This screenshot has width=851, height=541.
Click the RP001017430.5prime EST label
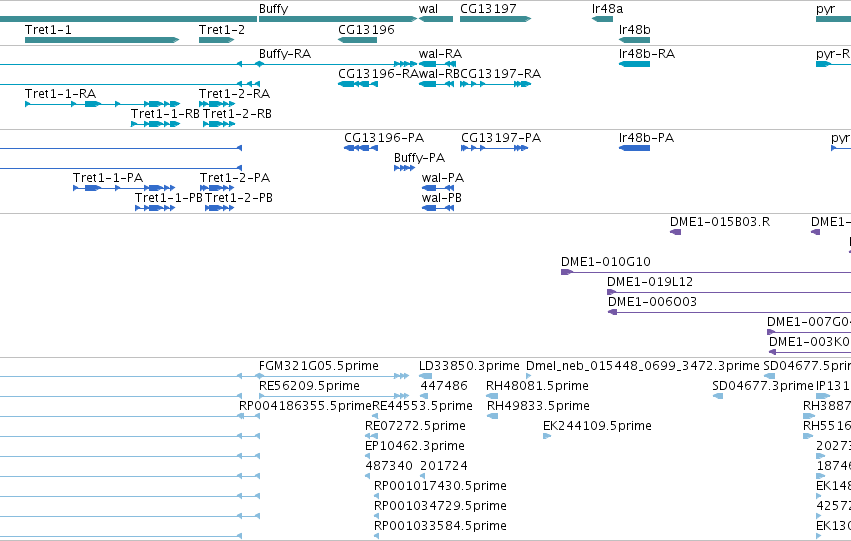click(x=440, y=486)
